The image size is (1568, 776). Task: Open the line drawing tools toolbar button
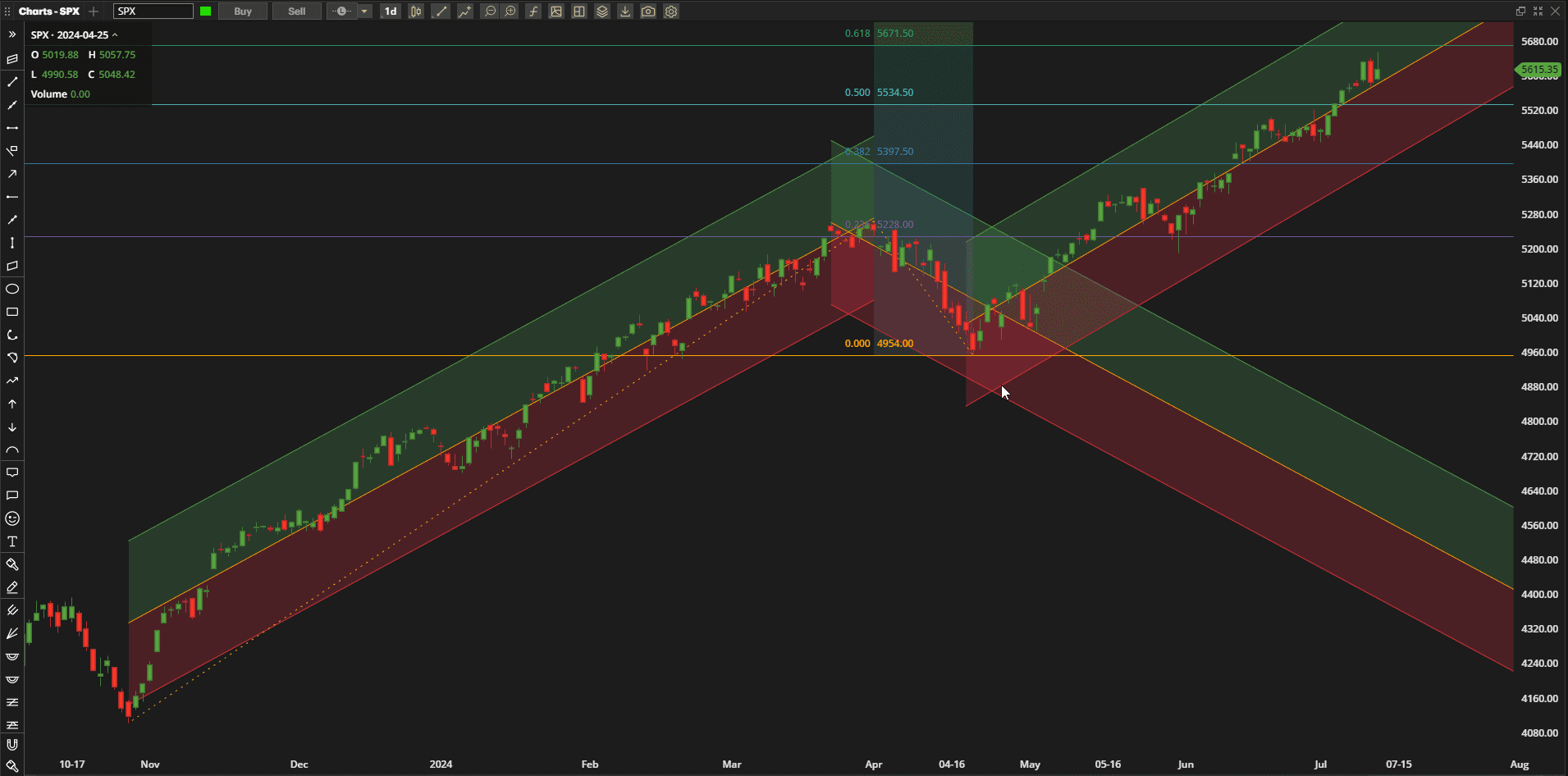click(x=441, y=11)
